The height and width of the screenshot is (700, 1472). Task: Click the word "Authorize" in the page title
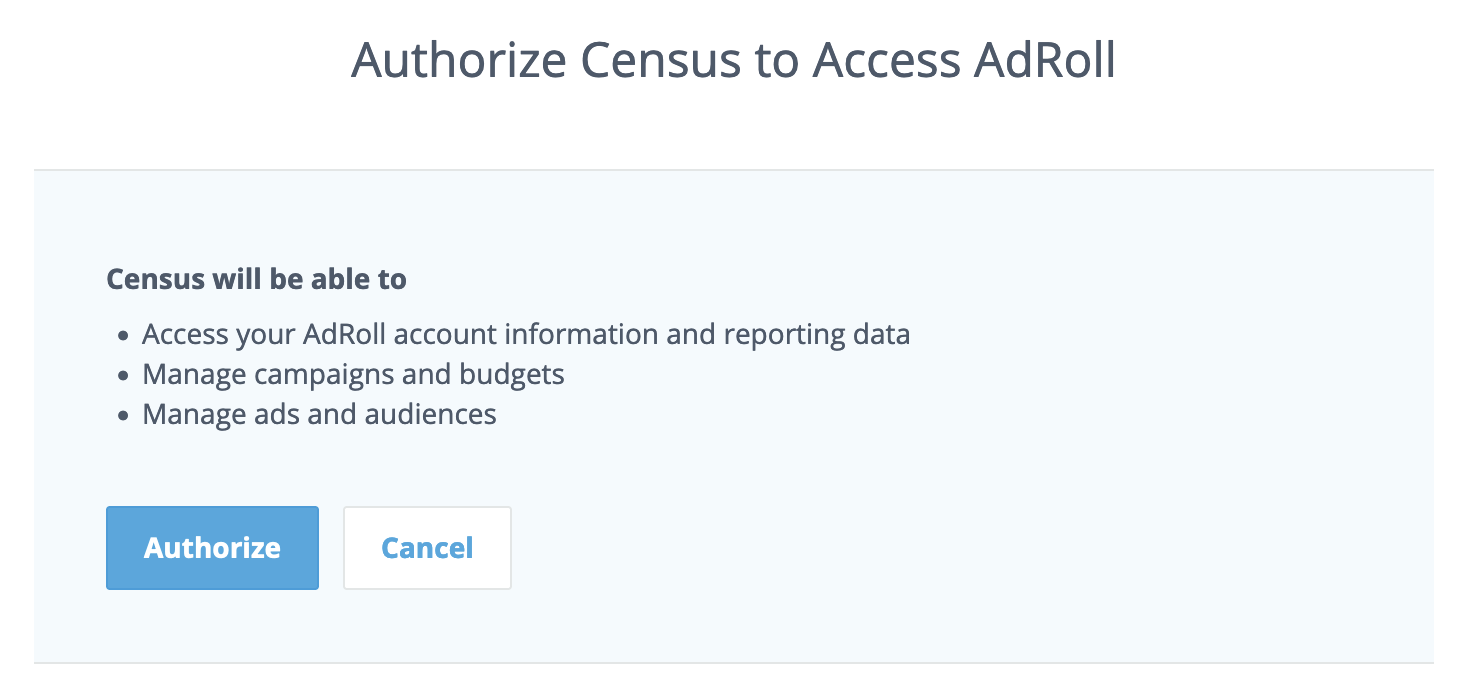pyautogui.click(x=459, y=61)
